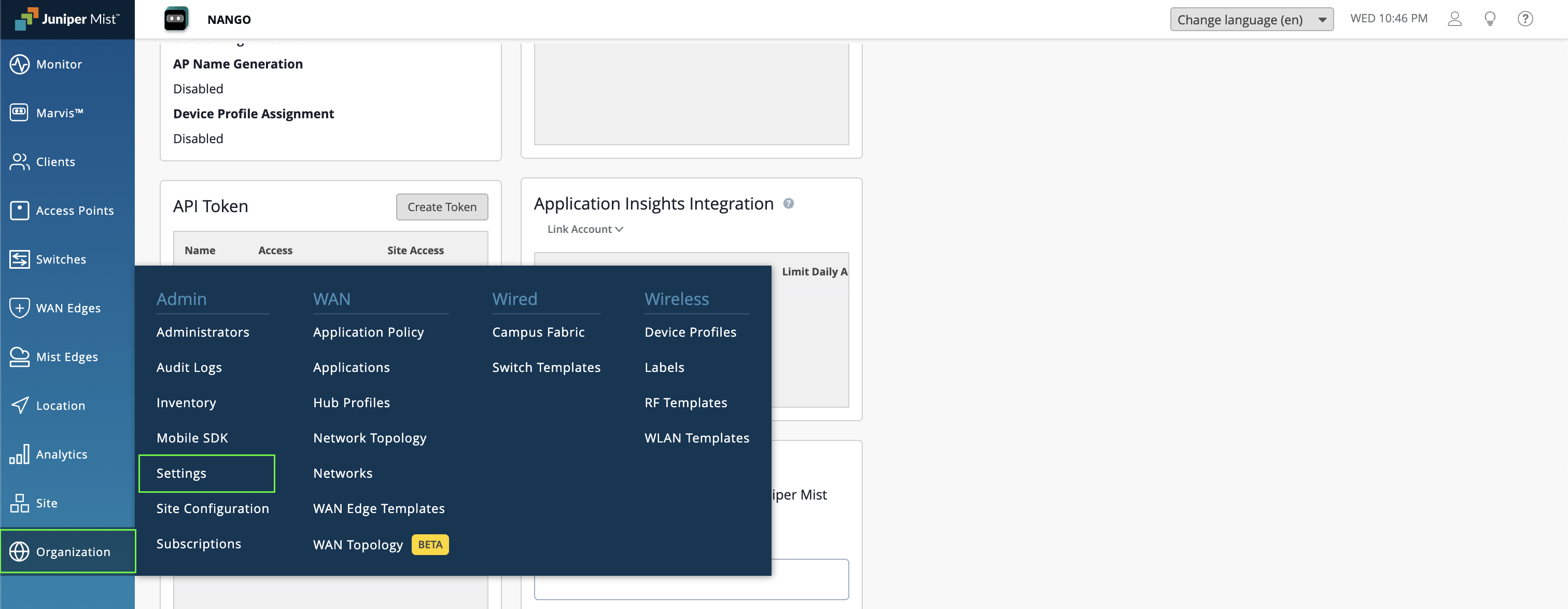Open WAN Edge Templates menu item
1568x609 pixels.
379,508
